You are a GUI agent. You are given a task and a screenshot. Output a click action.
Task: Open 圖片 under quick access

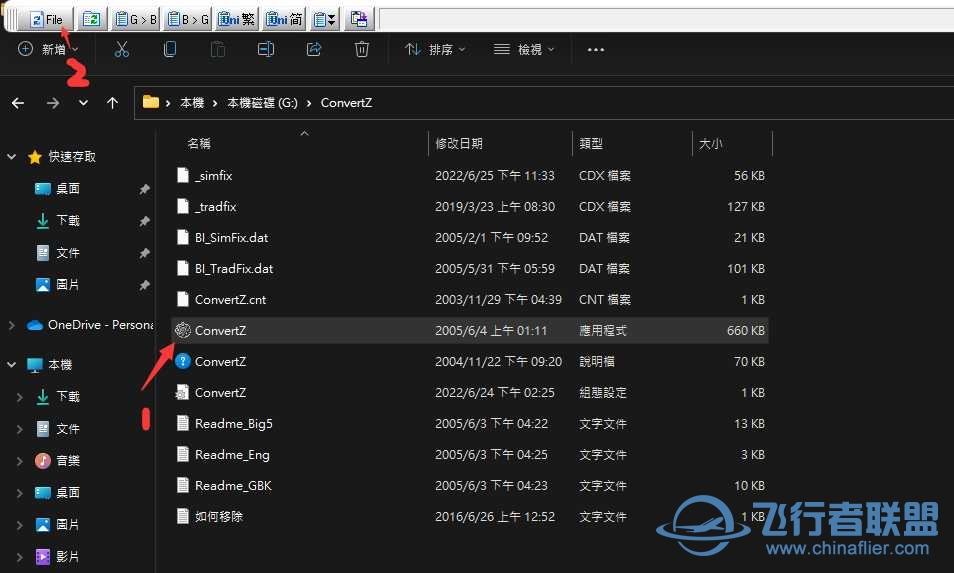(x=68, y=284)
